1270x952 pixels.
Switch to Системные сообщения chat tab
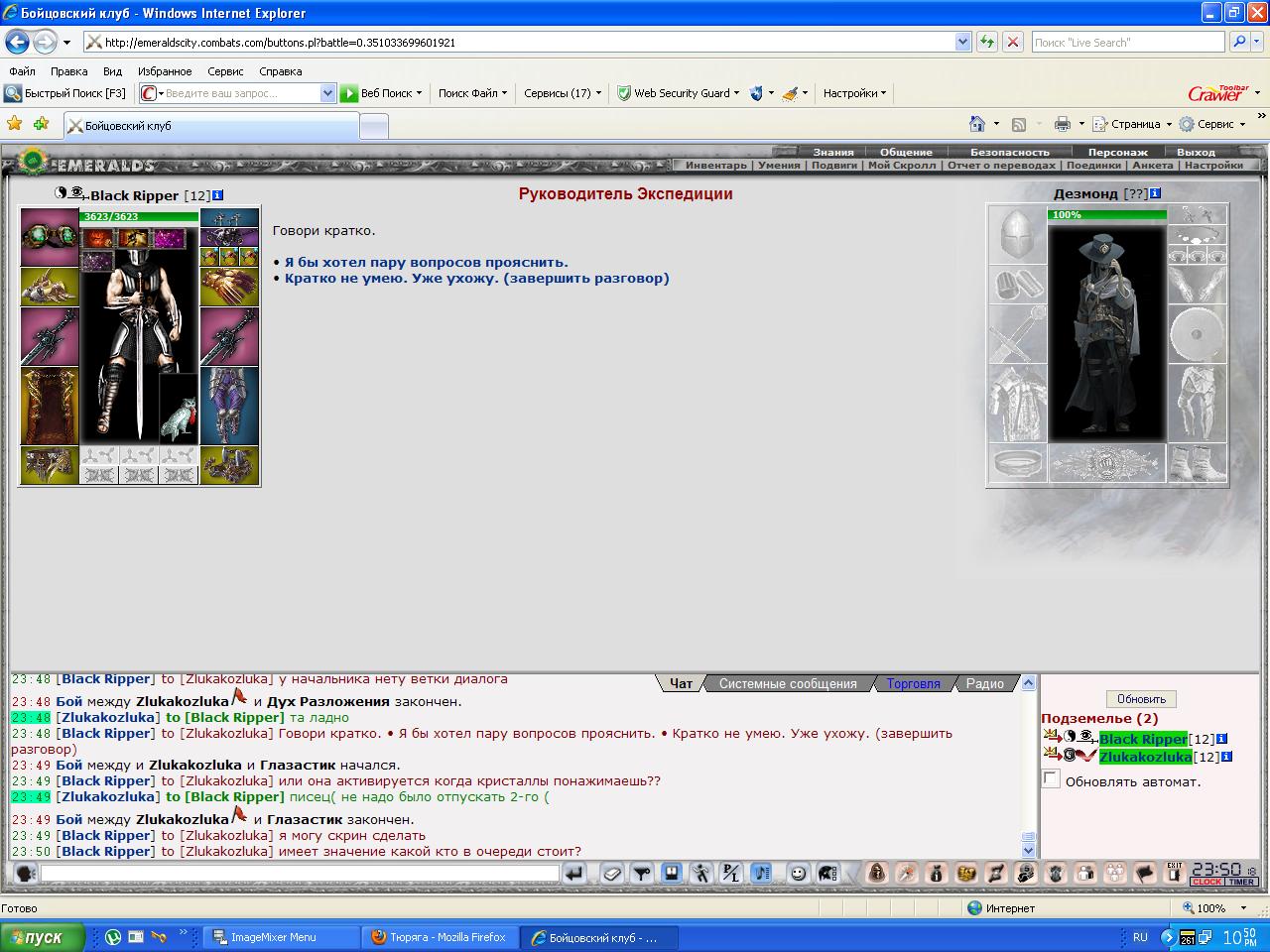(x=788, y=683)
